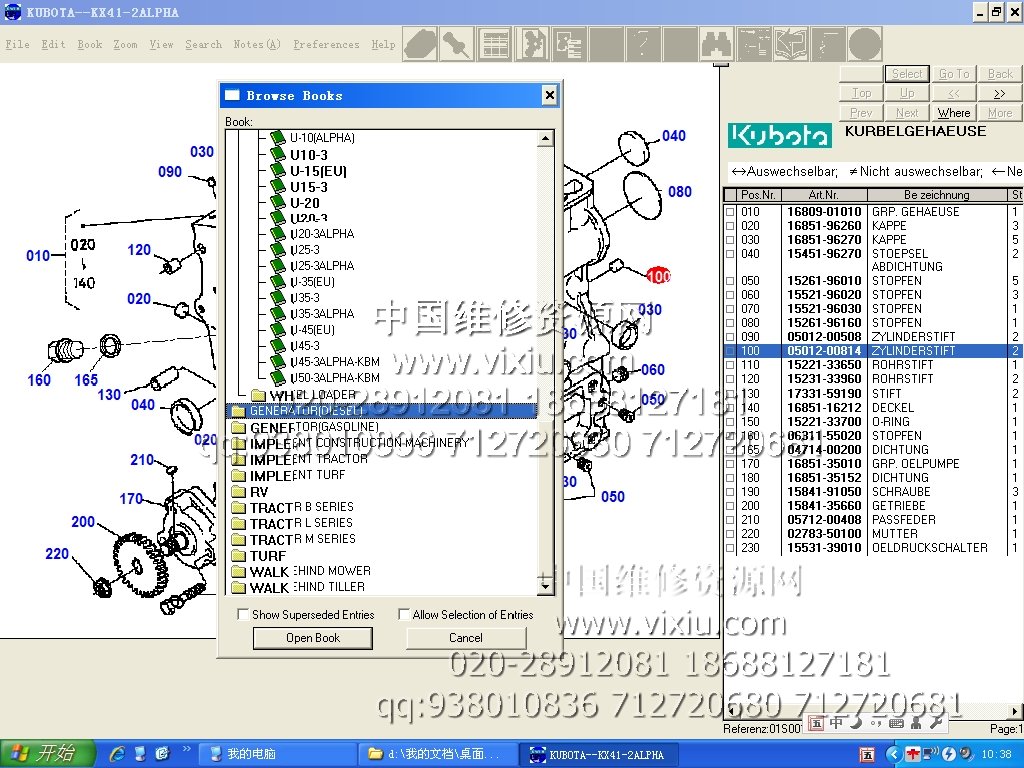Click the Cancel button in Browse Books
The image size is (1024, 768).
465,638
